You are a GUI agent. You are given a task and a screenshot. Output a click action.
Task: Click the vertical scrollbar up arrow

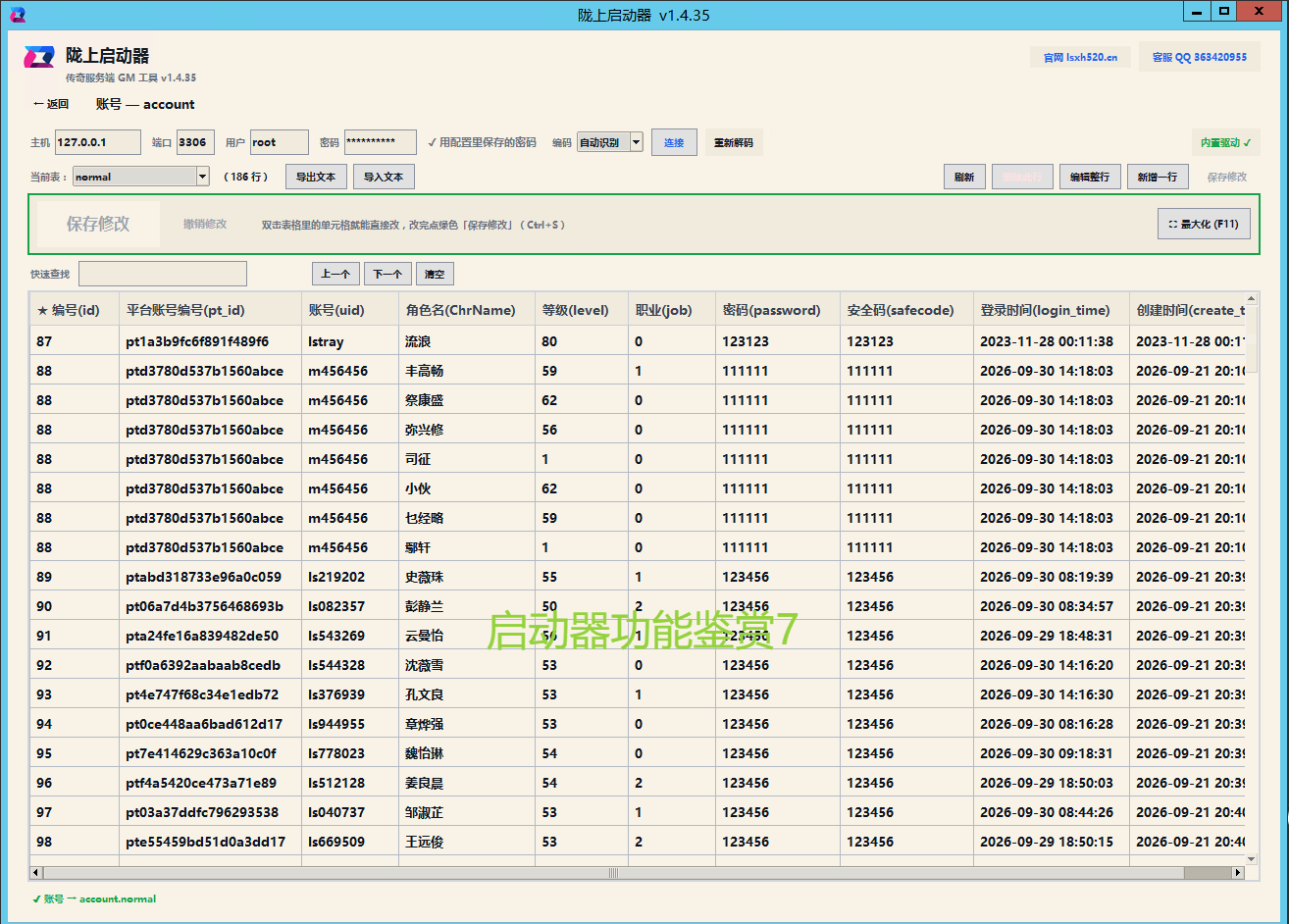coord(1252,298)
